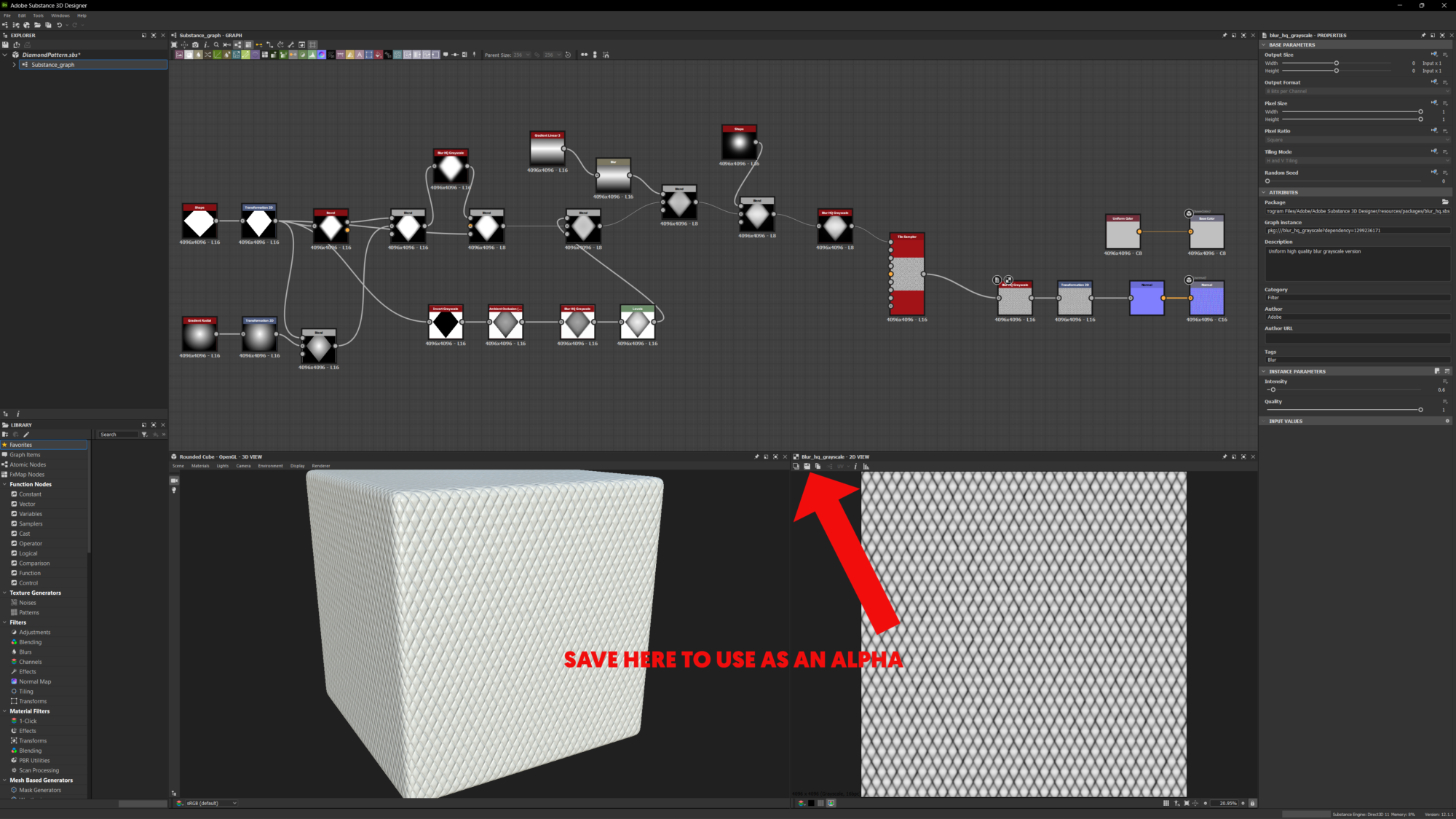
Task: Add a Blend node from the graph toolbar
Action: click(189, 55)
